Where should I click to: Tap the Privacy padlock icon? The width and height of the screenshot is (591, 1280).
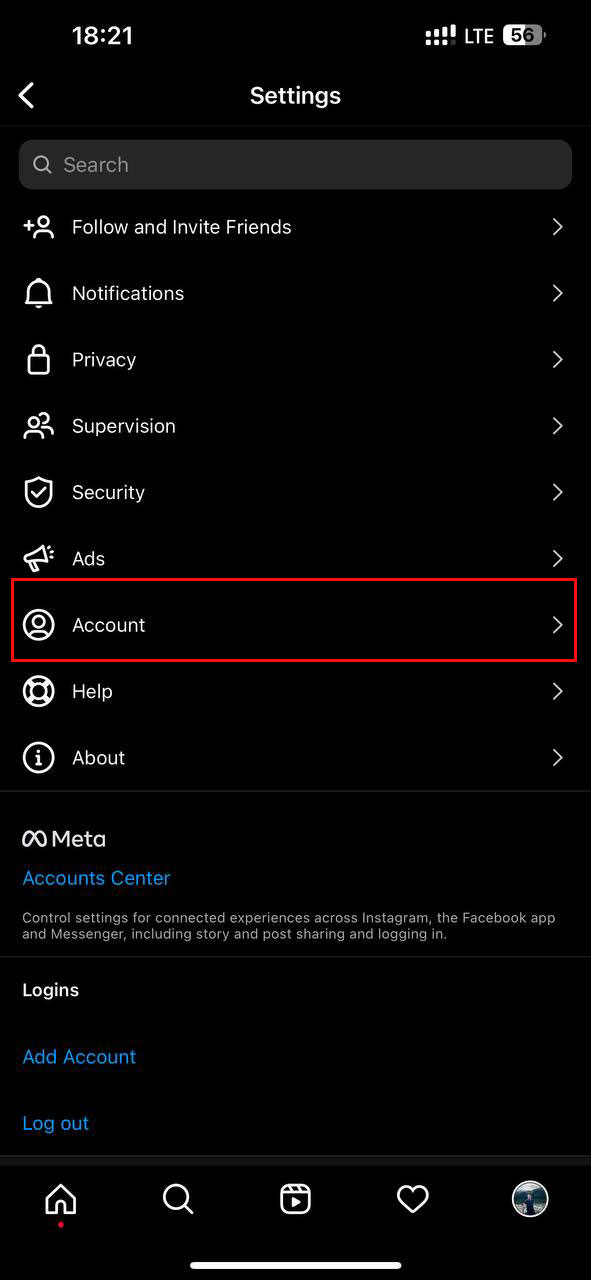point(38,359)
